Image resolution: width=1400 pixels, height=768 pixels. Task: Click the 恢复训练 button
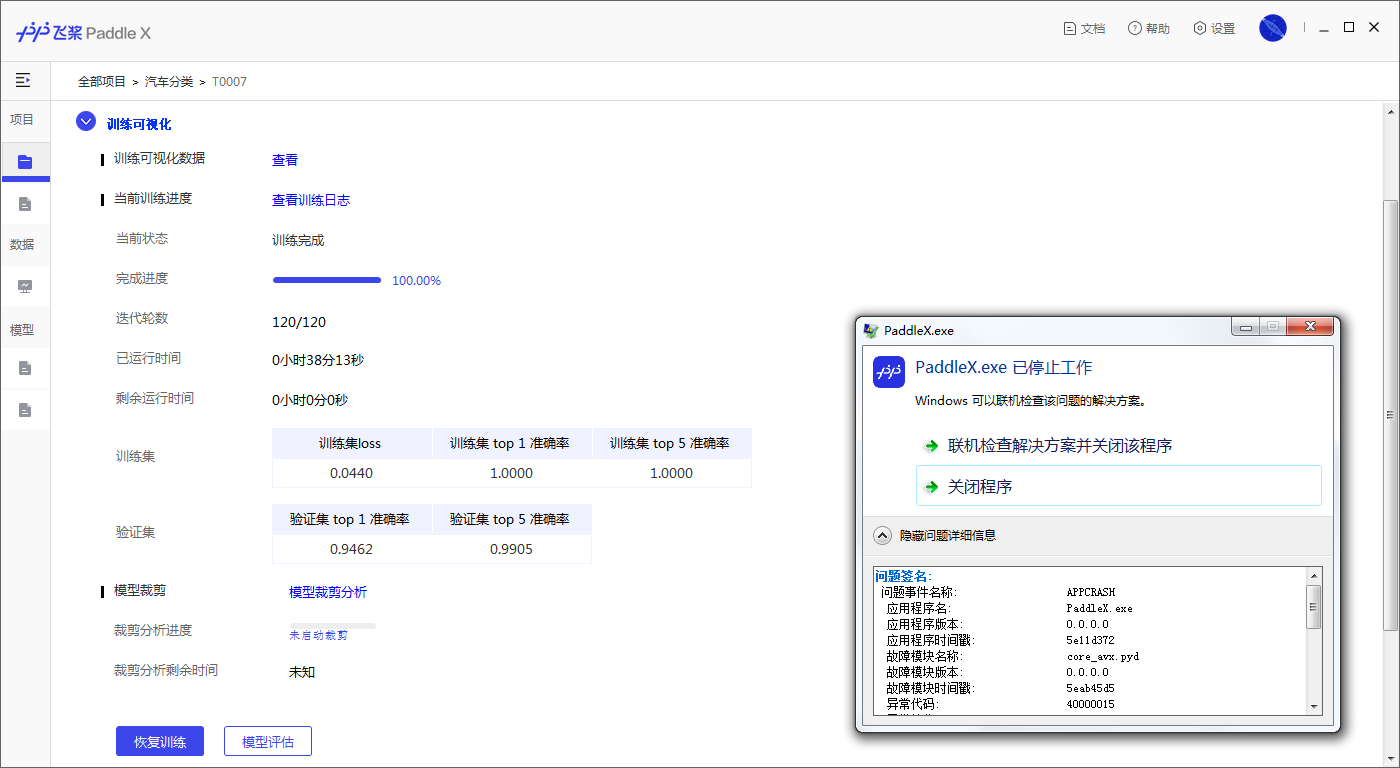click(159, 740)
